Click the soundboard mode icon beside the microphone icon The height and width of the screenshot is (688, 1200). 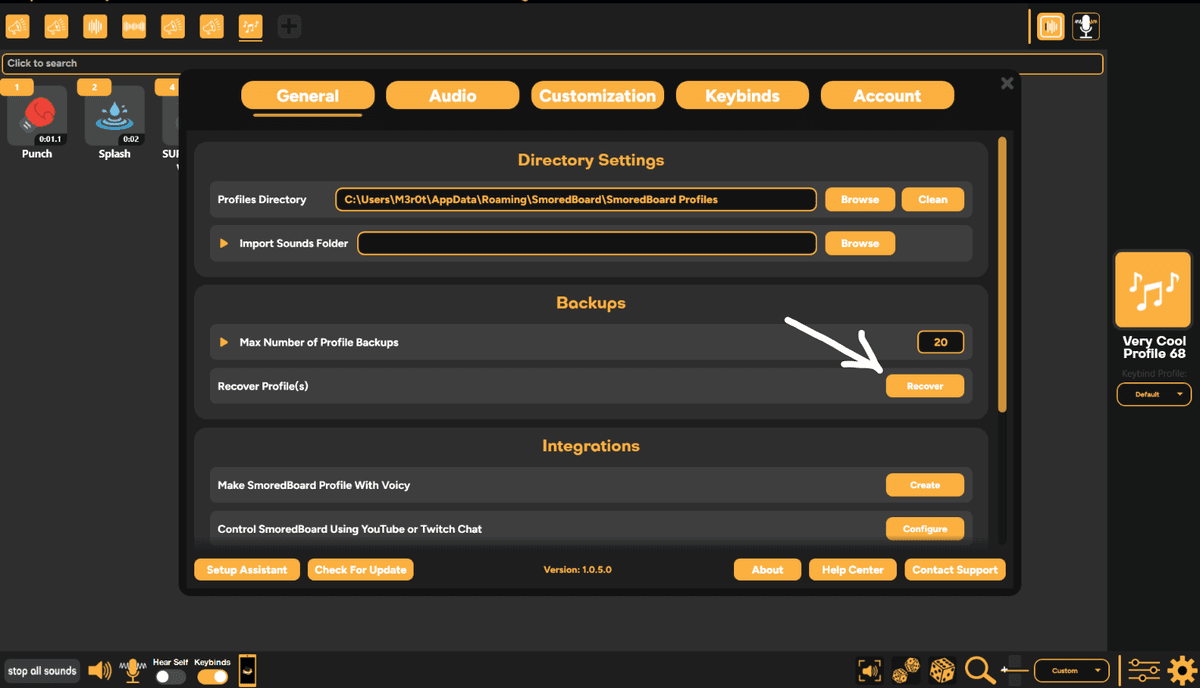[1050, 26]
